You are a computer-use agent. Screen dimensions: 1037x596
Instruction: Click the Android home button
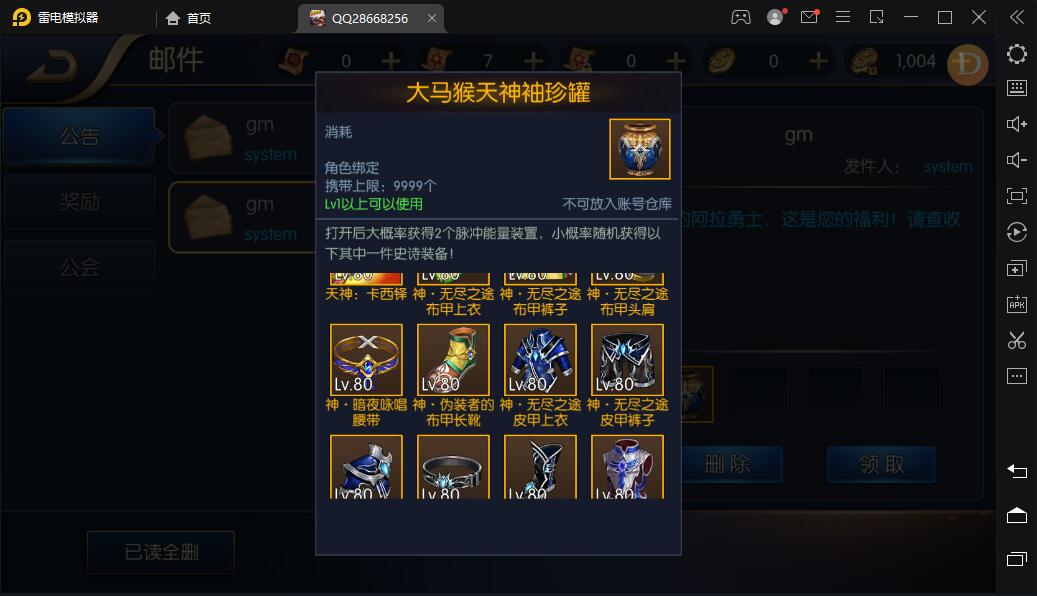click(x=1016, y=515)
